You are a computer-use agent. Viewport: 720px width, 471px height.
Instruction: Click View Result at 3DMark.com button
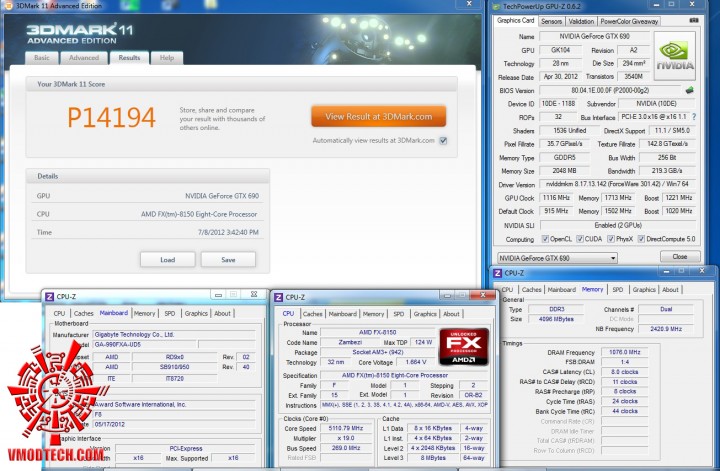pyautogui.click(x=379, y=117)
